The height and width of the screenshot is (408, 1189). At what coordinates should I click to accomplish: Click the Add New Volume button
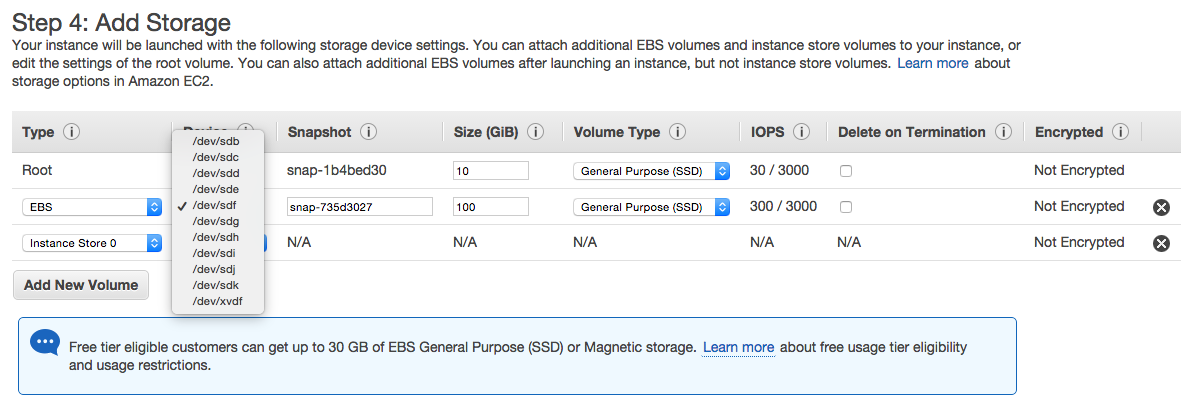[81, 285]
